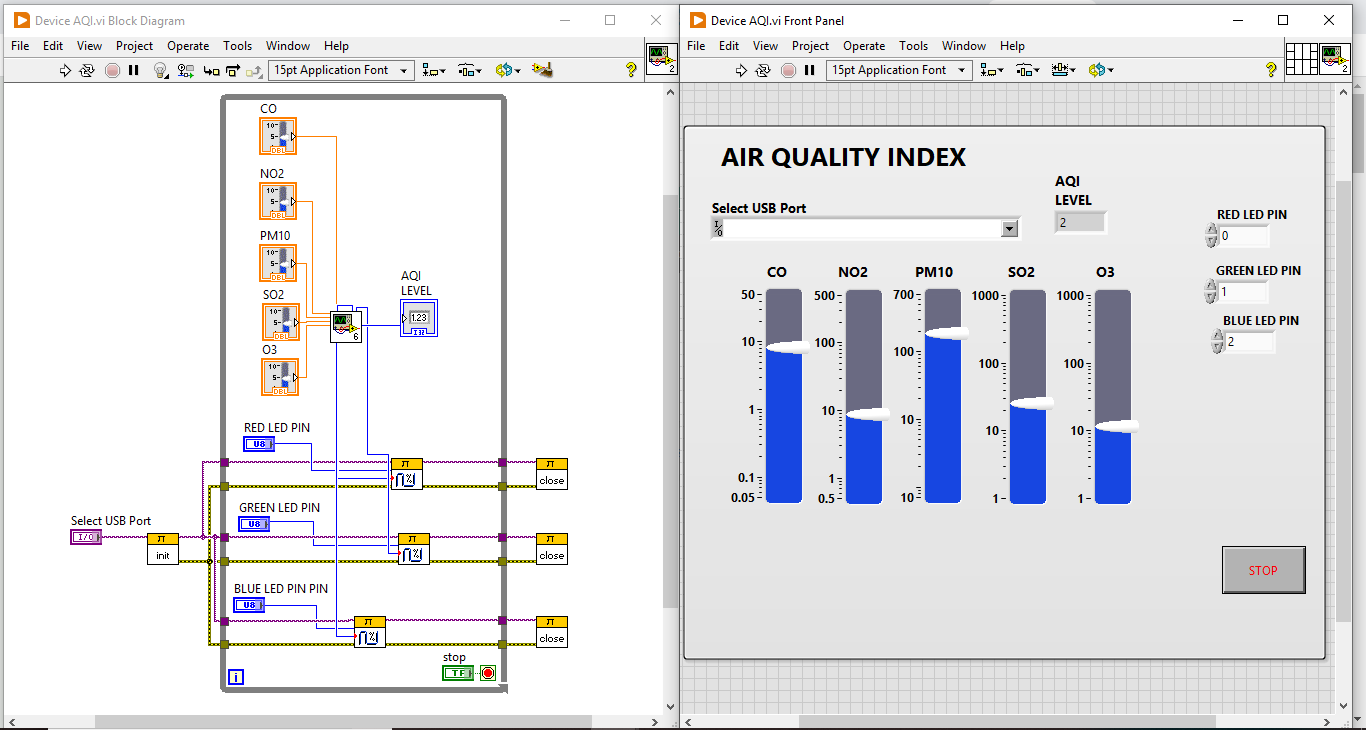Open Edit menu in Front Panel window

coord(729,46)
